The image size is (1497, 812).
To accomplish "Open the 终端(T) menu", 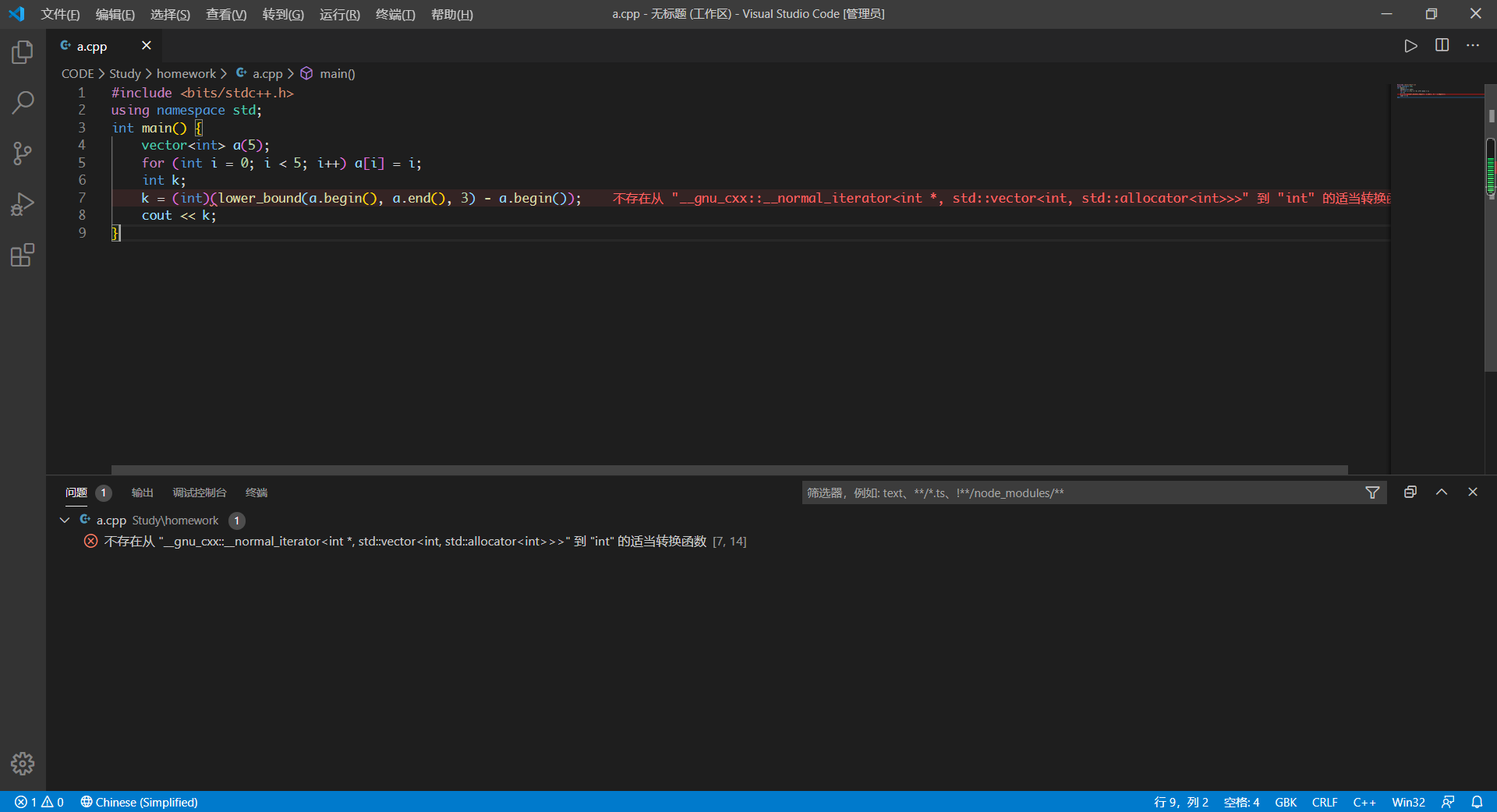I will click(395, 14).
